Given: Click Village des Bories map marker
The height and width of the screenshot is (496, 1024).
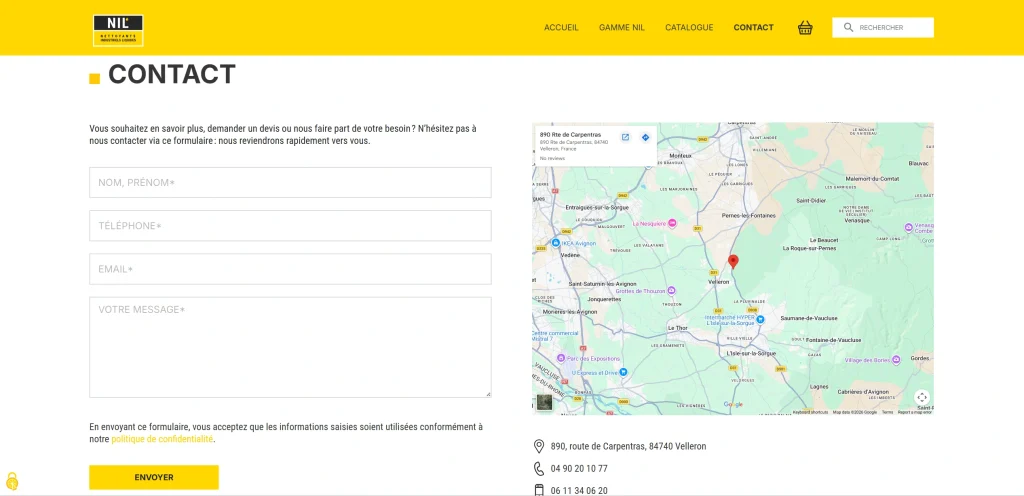Looking at the screenshot, I should coord(896,360).
